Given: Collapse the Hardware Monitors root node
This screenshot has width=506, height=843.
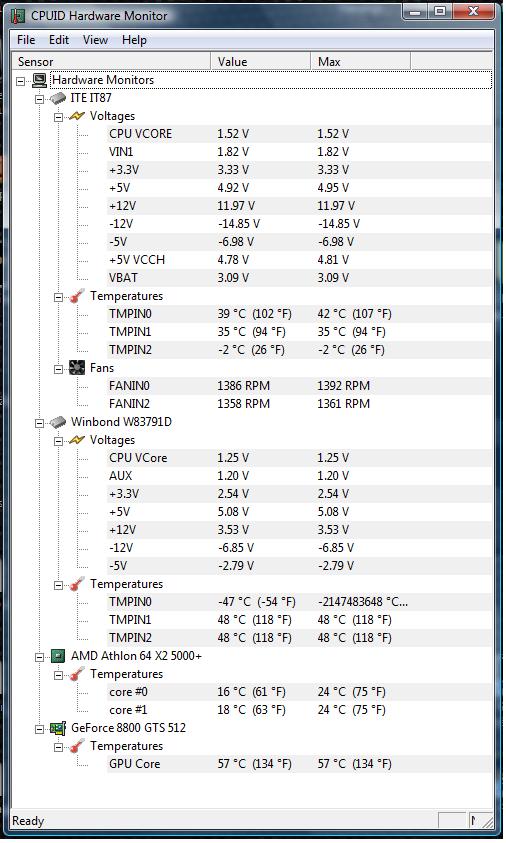Looking at the screenshot, I should tap(20, 81).
